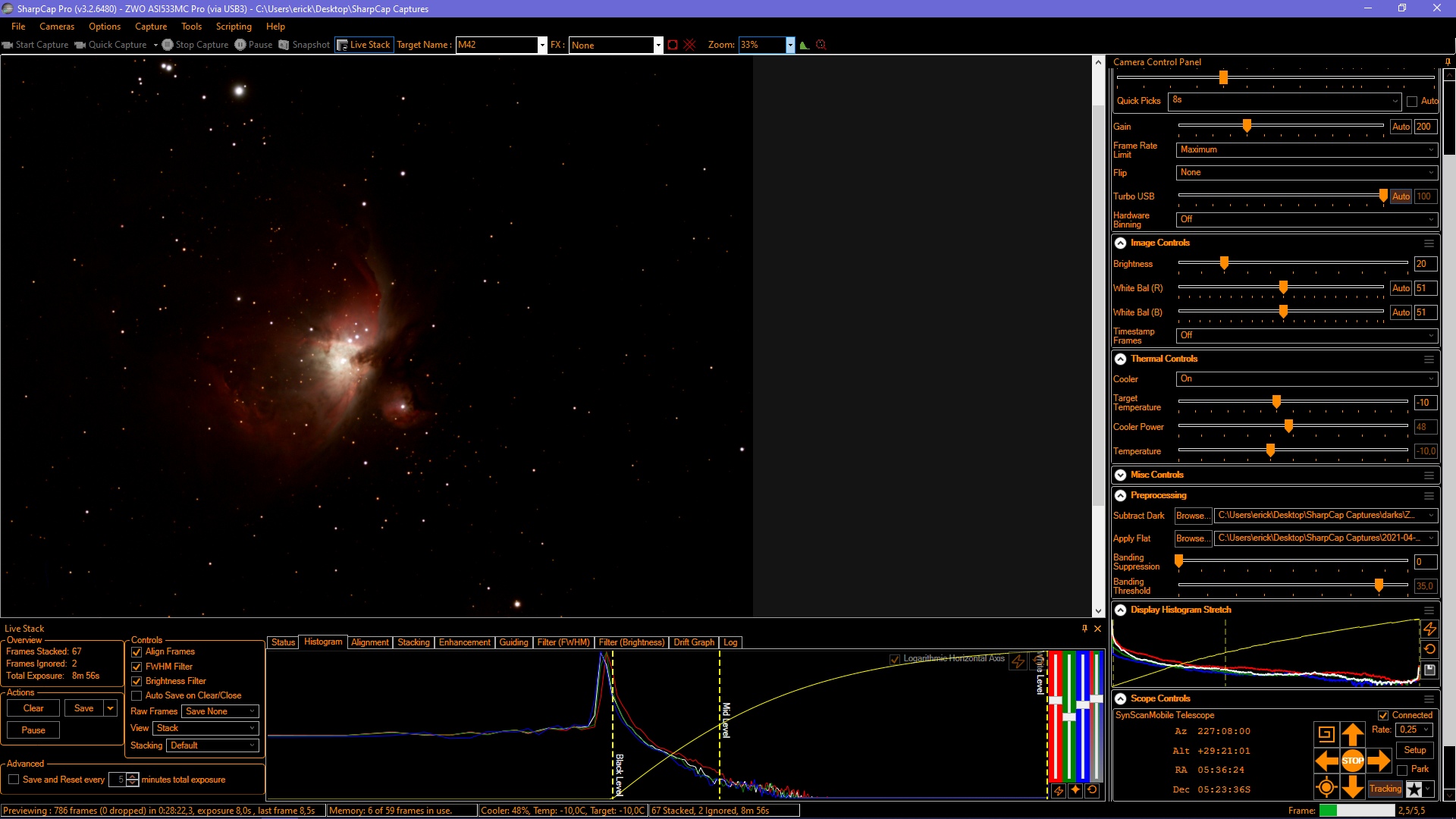
Task: Click the Snapshot toolbar icon
Action: click(x=304, y=45)
